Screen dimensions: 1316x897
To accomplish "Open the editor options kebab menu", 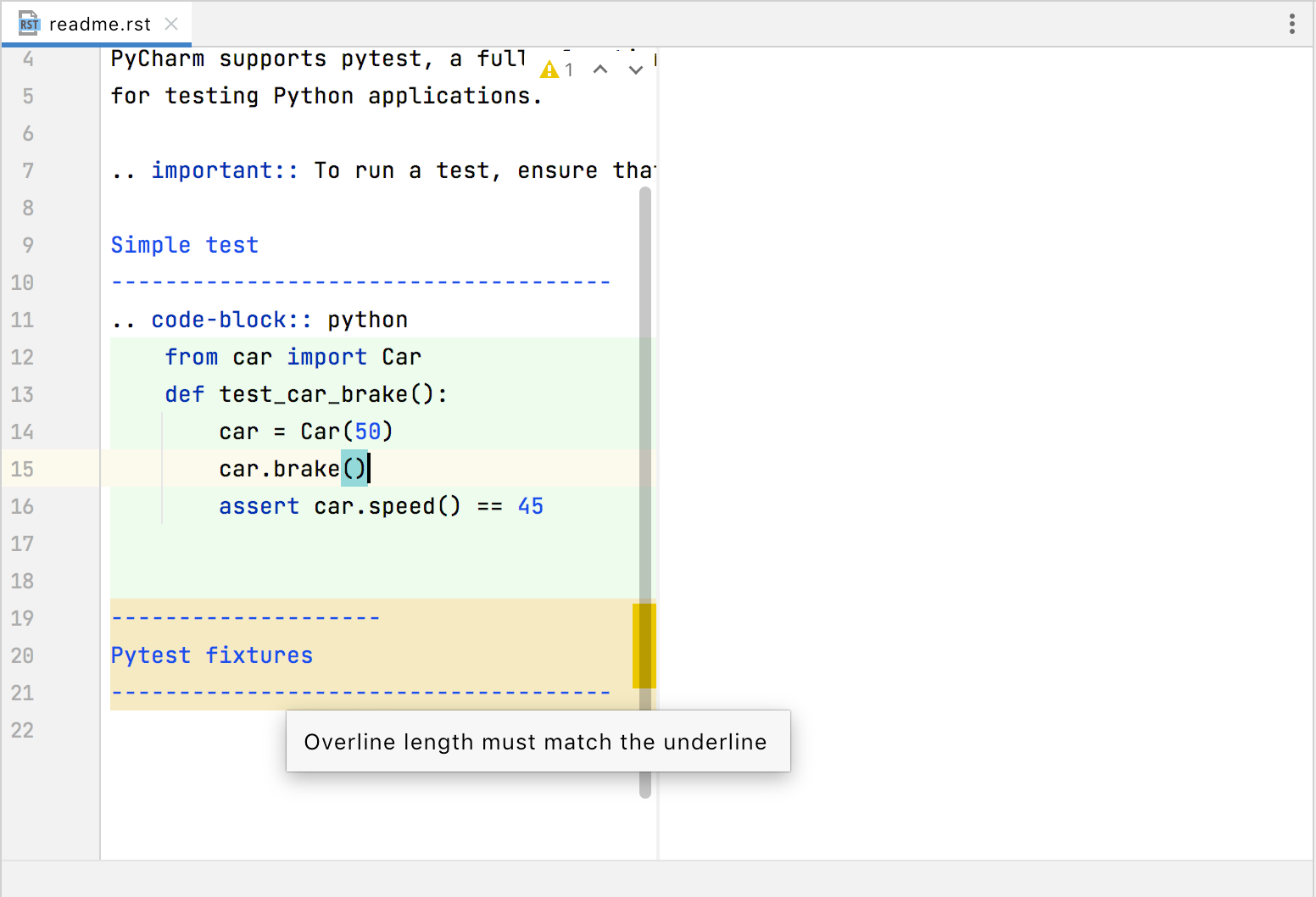I will (1291, 24).
